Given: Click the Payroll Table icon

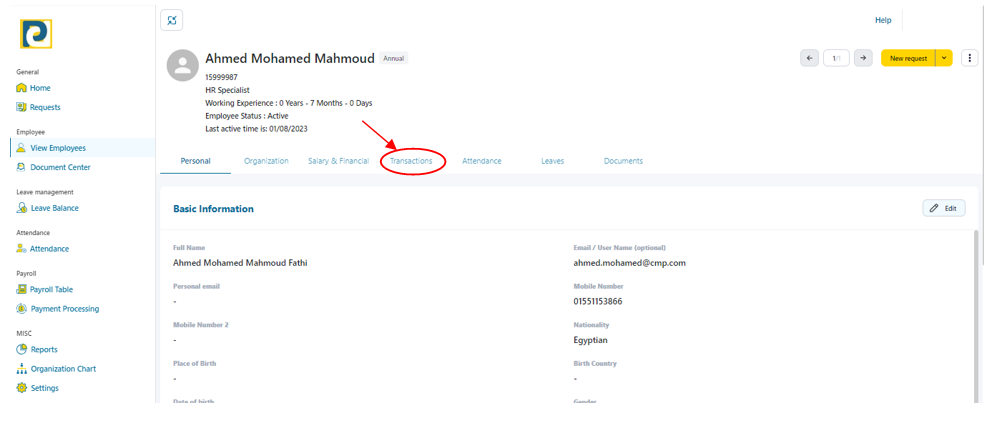Looking at the screenshot, I should (x=22, y=289).
